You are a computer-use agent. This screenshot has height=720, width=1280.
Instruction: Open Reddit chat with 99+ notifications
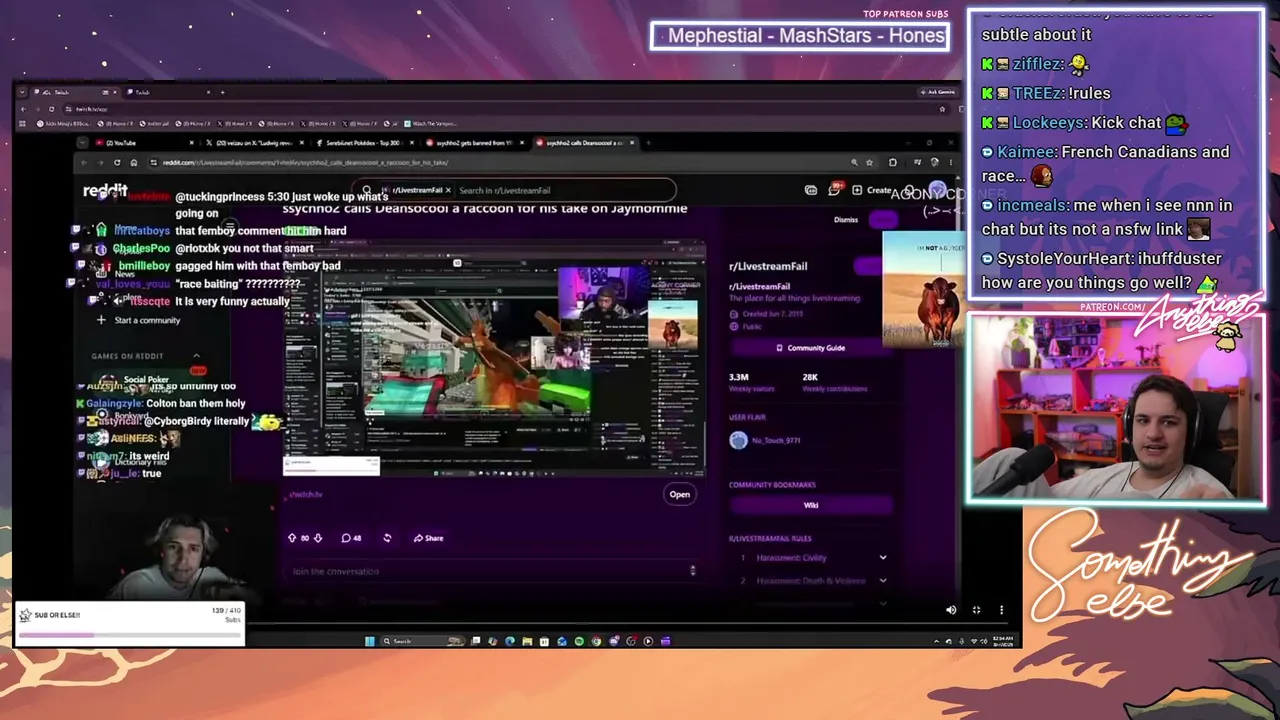click(x=835, y=190)
